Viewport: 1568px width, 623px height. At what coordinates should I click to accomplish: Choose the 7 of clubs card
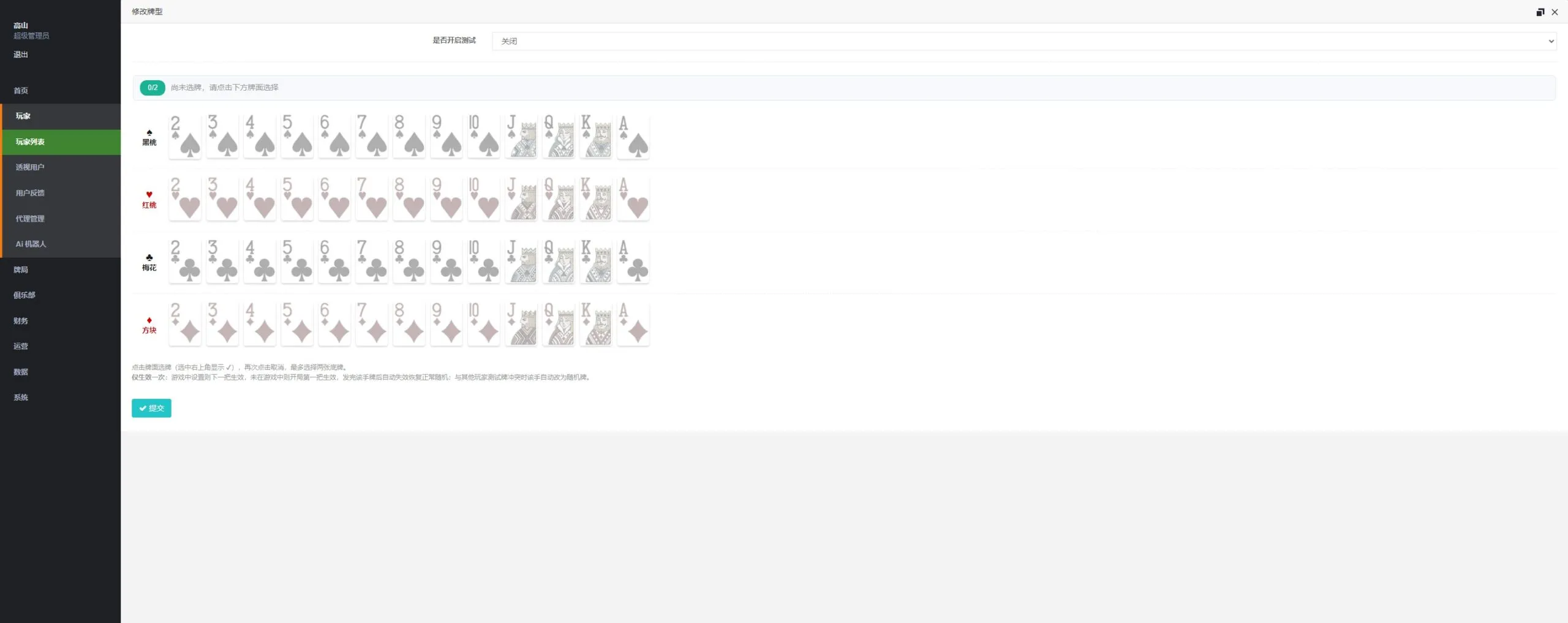click(371, 261)
